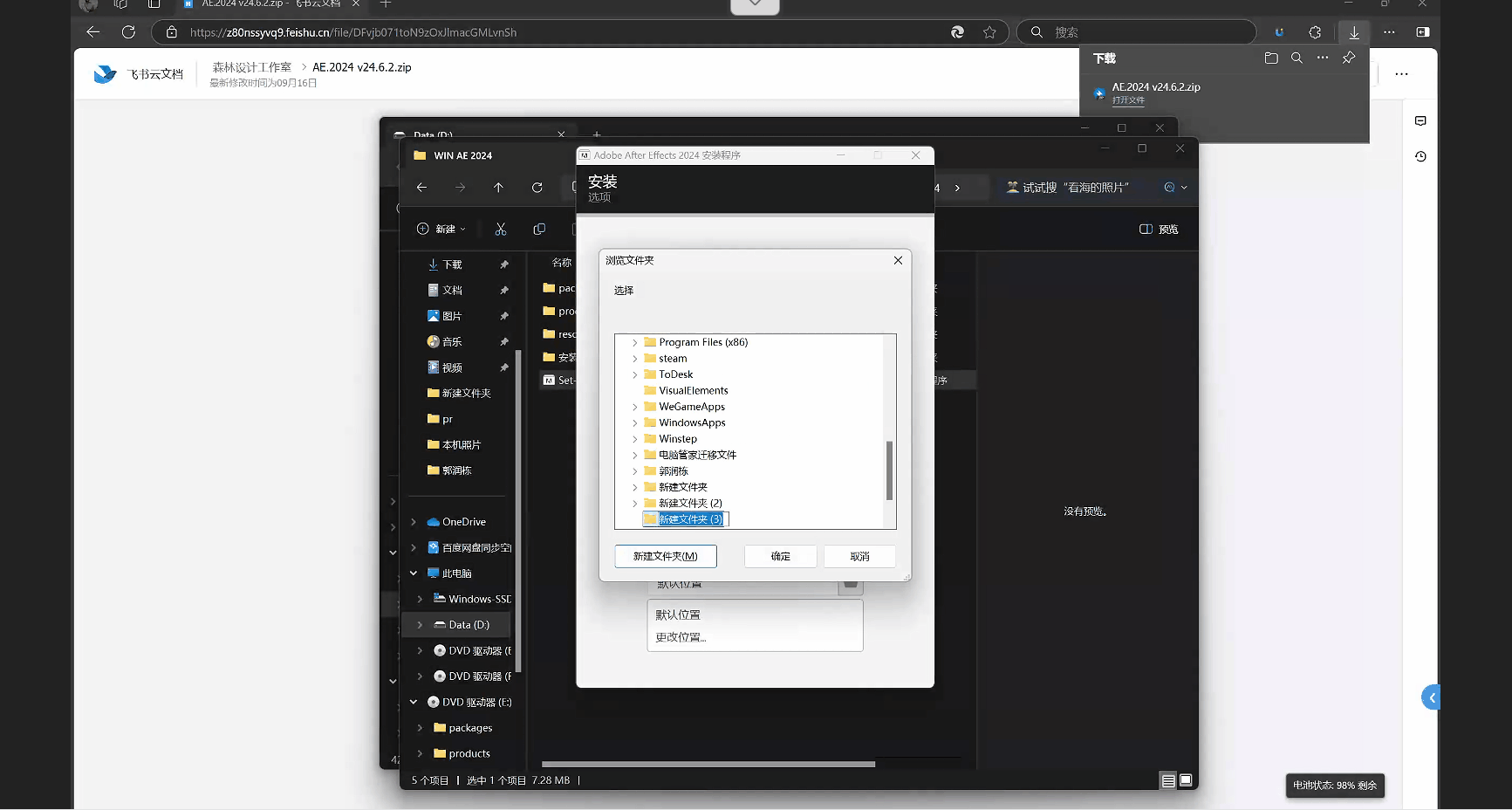
Task: Pin the downloads panel
Action: tap(1349, 58)
